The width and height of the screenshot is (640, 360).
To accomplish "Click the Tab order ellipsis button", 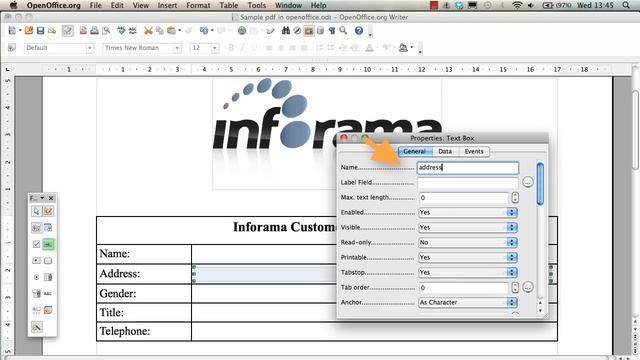I will point(528,287).
